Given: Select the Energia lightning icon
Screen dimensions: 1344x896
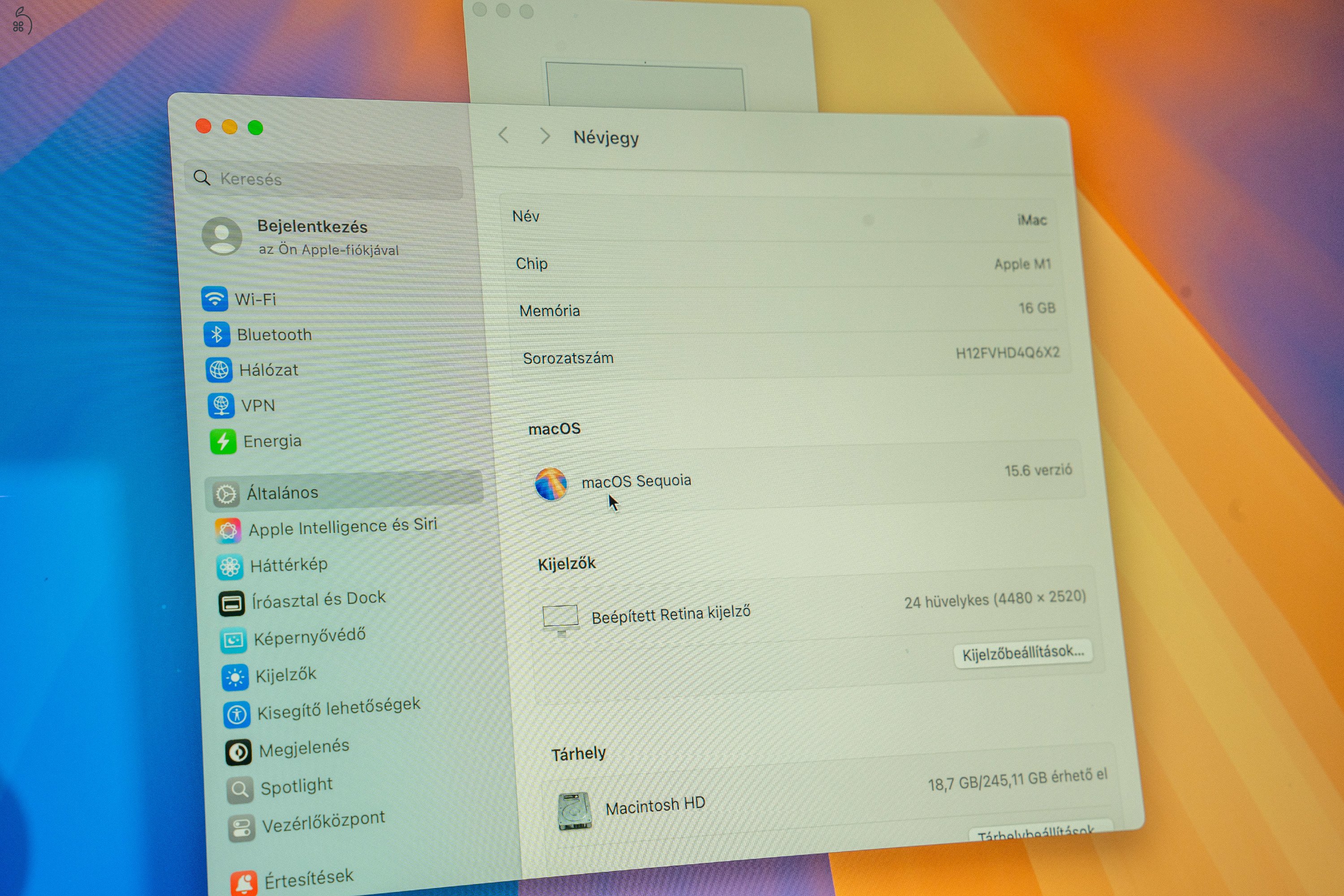Looking at the screenshot, I should point(223,441).
